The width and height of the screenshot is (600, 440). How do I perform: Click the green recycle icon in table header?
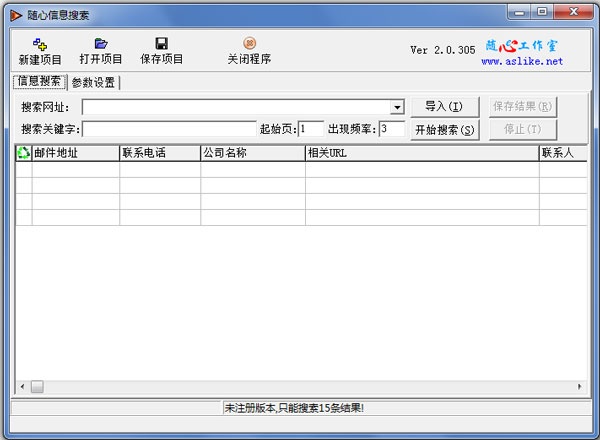tap(24, 153)
